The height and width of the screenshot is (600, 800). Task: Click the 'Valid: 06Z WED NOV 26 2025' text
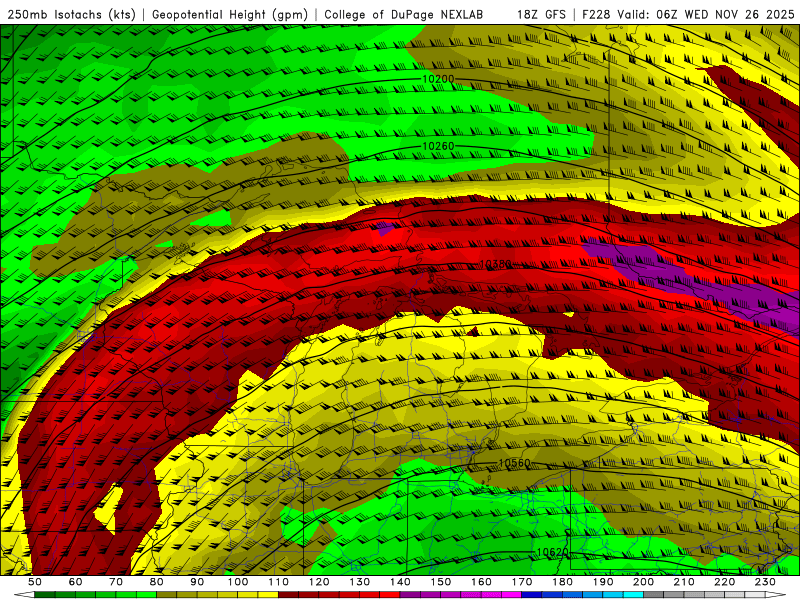(706, 15)
